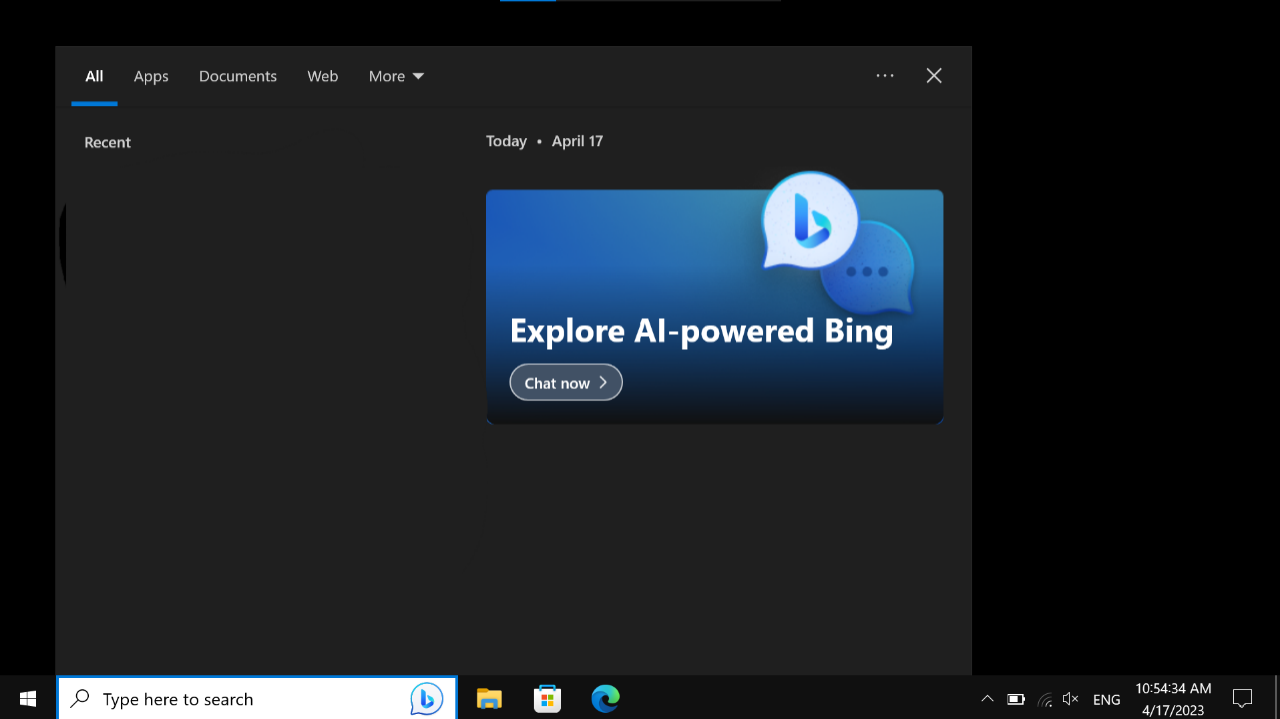Image resolution: width=1280 pixels, height=719 pixels.
Task: Click the Today April 17 heading
Action: [544, 141]
